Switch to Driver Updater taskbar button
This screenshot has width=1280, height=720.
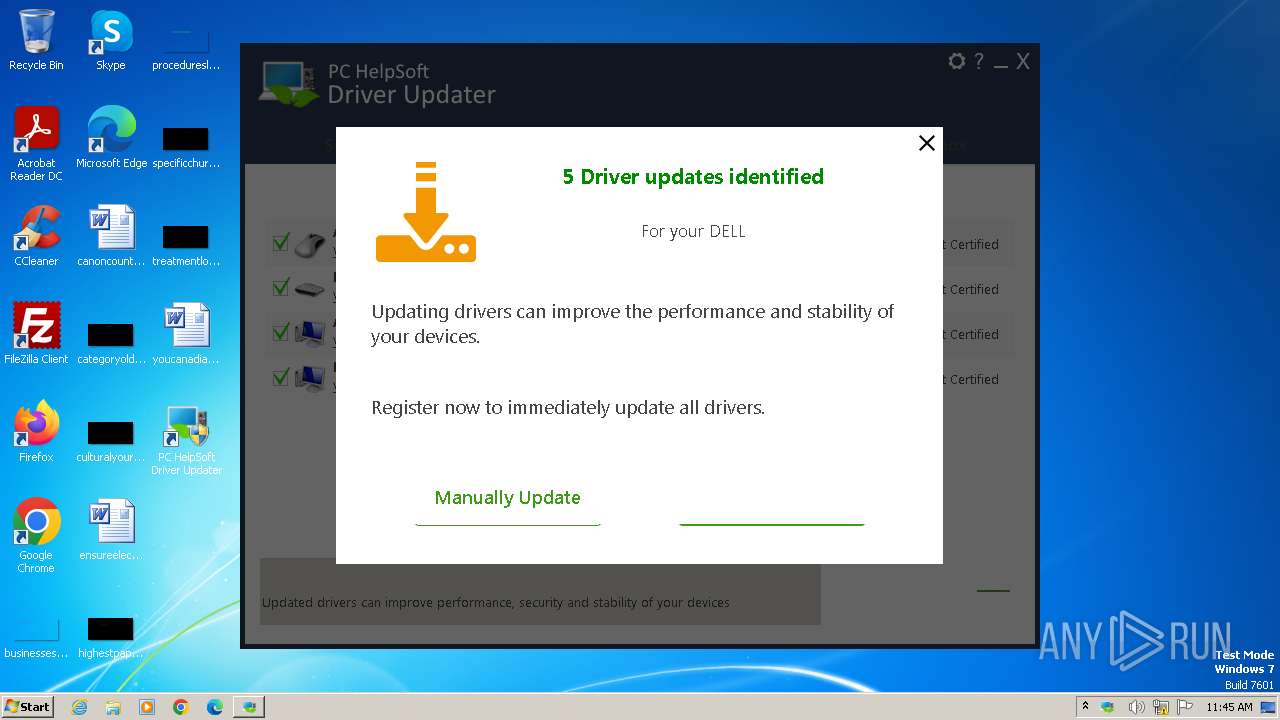click(x=249, y=707)
